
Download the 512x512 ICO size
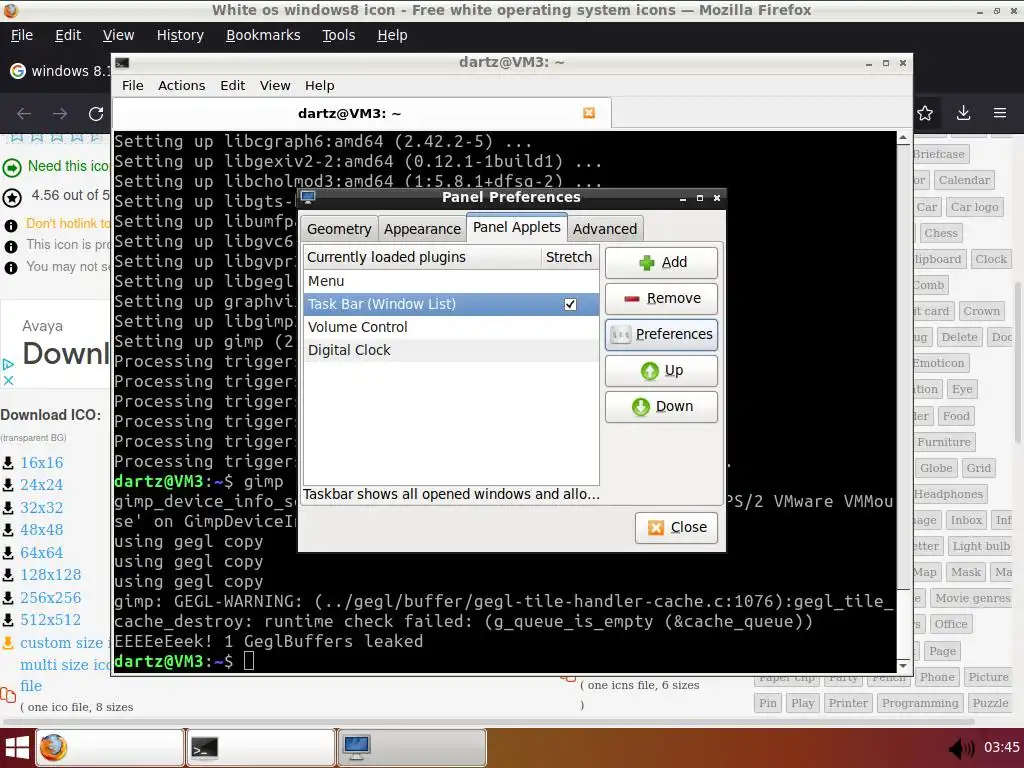click(x=50, y=620)
